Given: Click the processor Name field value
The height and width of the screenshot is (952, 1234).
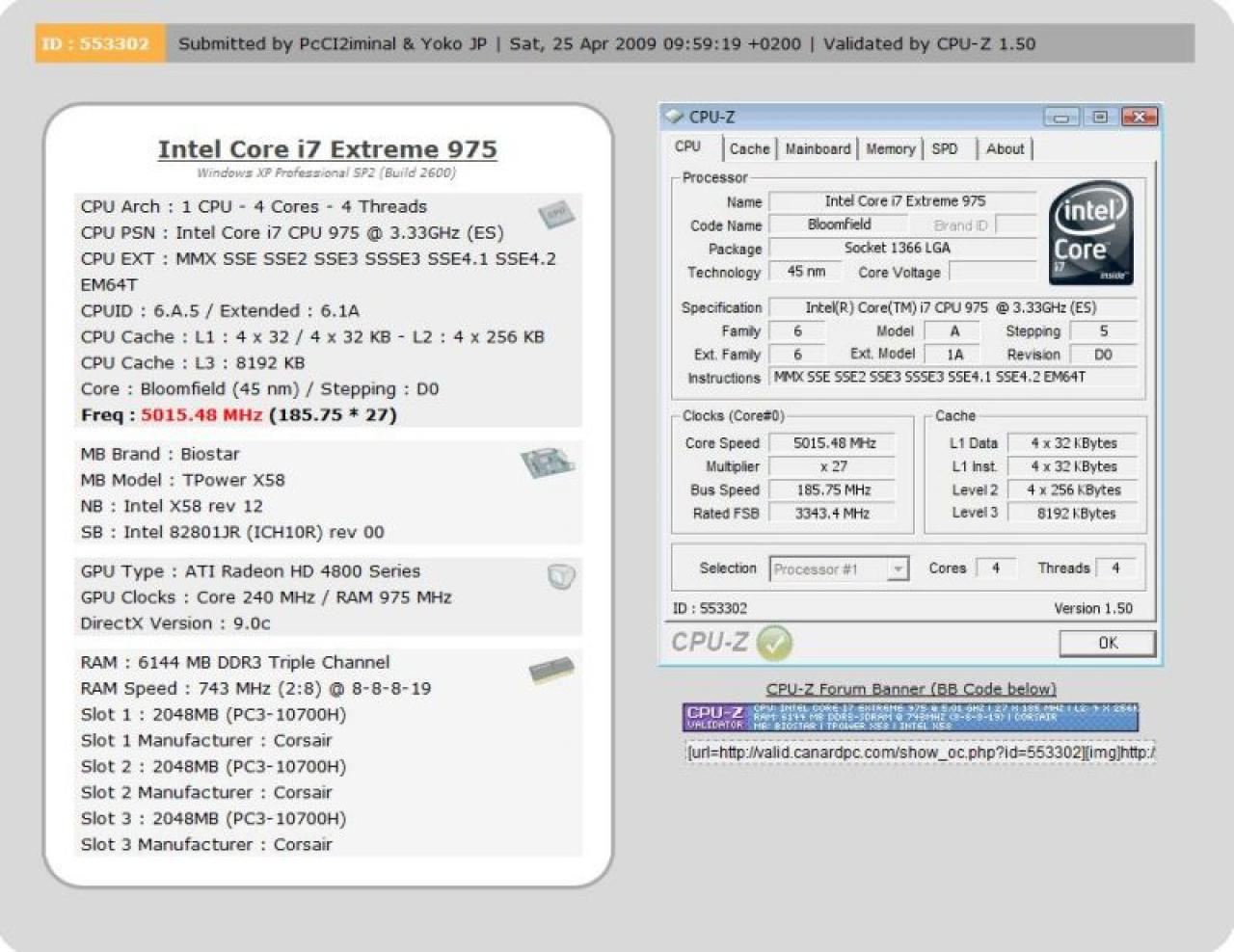Looking at the screenshot, I should (x=904, y=201).
